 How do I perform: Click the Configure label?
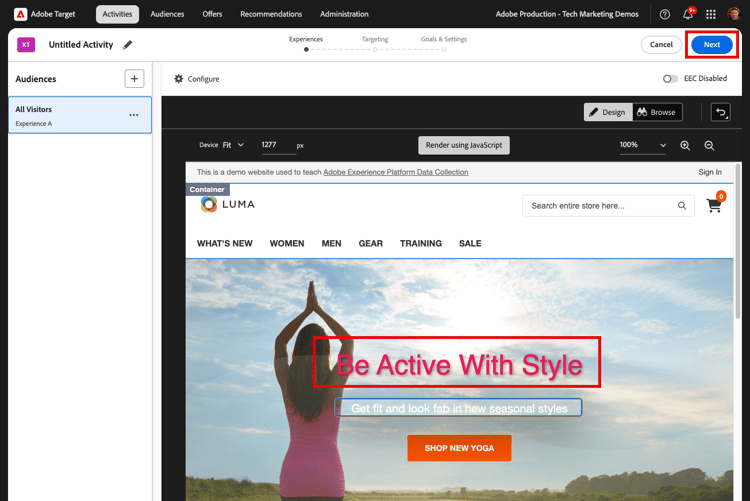tap(203, 79)
